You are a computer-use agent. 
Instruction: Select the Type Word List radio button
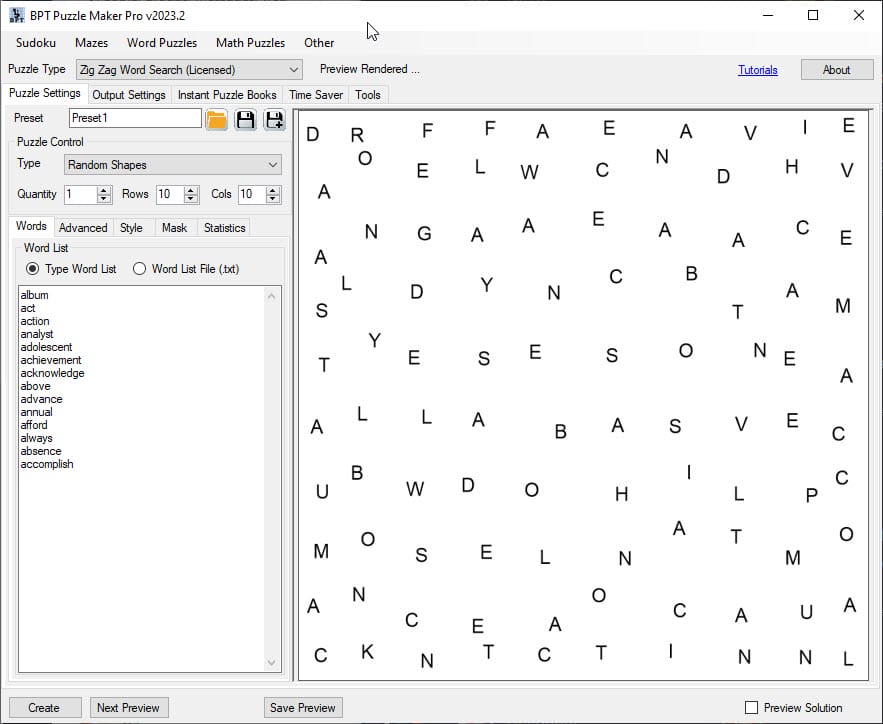(x=33, y=269)
